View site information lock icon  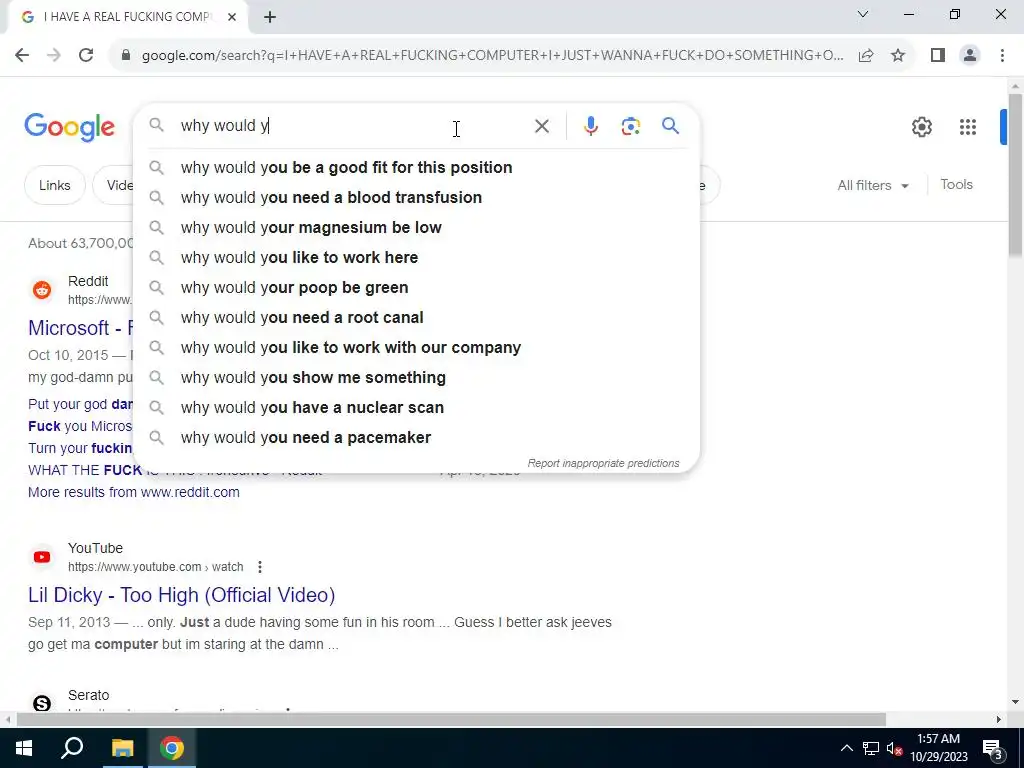click(126, 56)
